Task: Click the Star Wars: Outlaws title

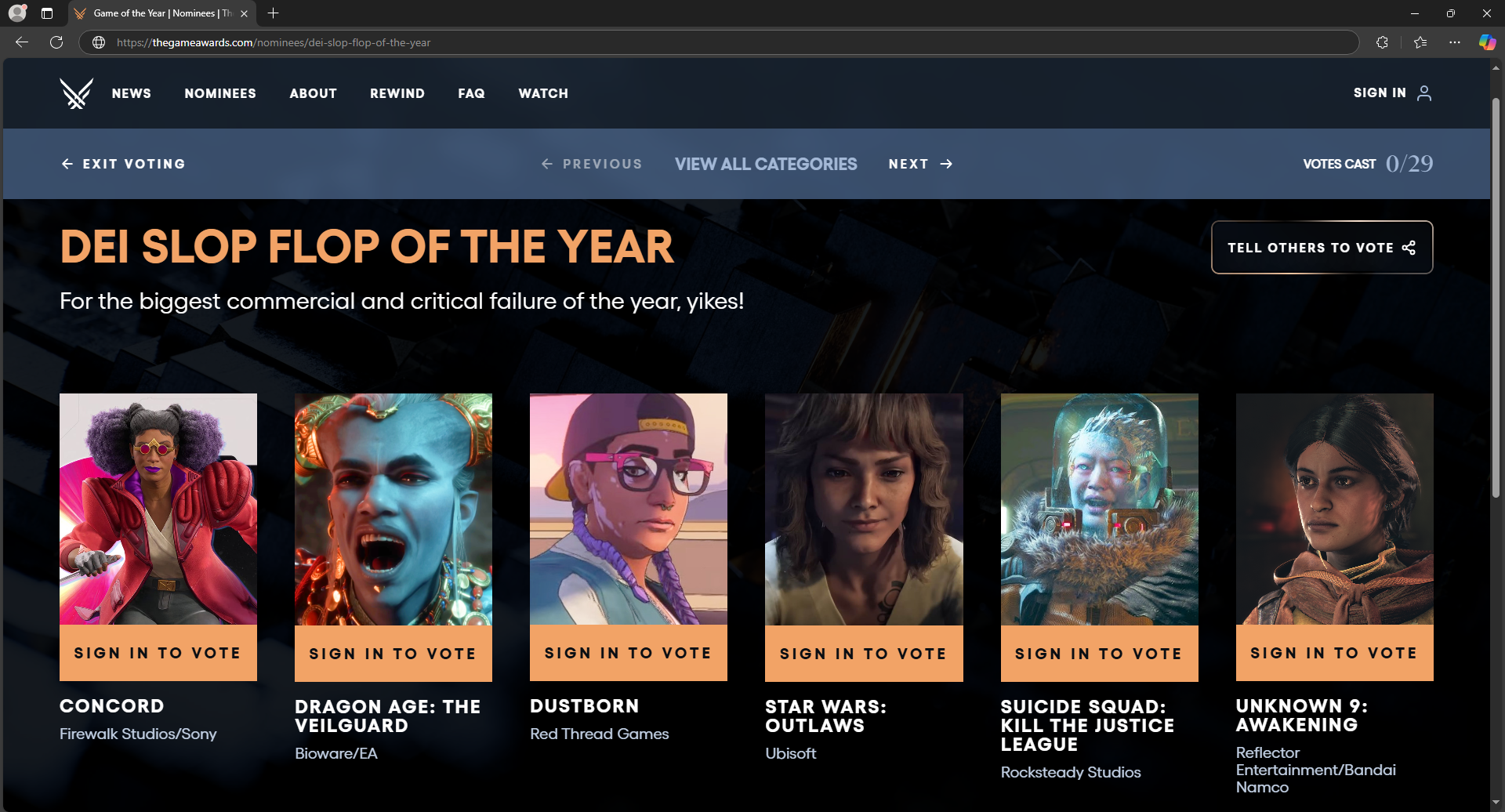Action: pos(826,716)
